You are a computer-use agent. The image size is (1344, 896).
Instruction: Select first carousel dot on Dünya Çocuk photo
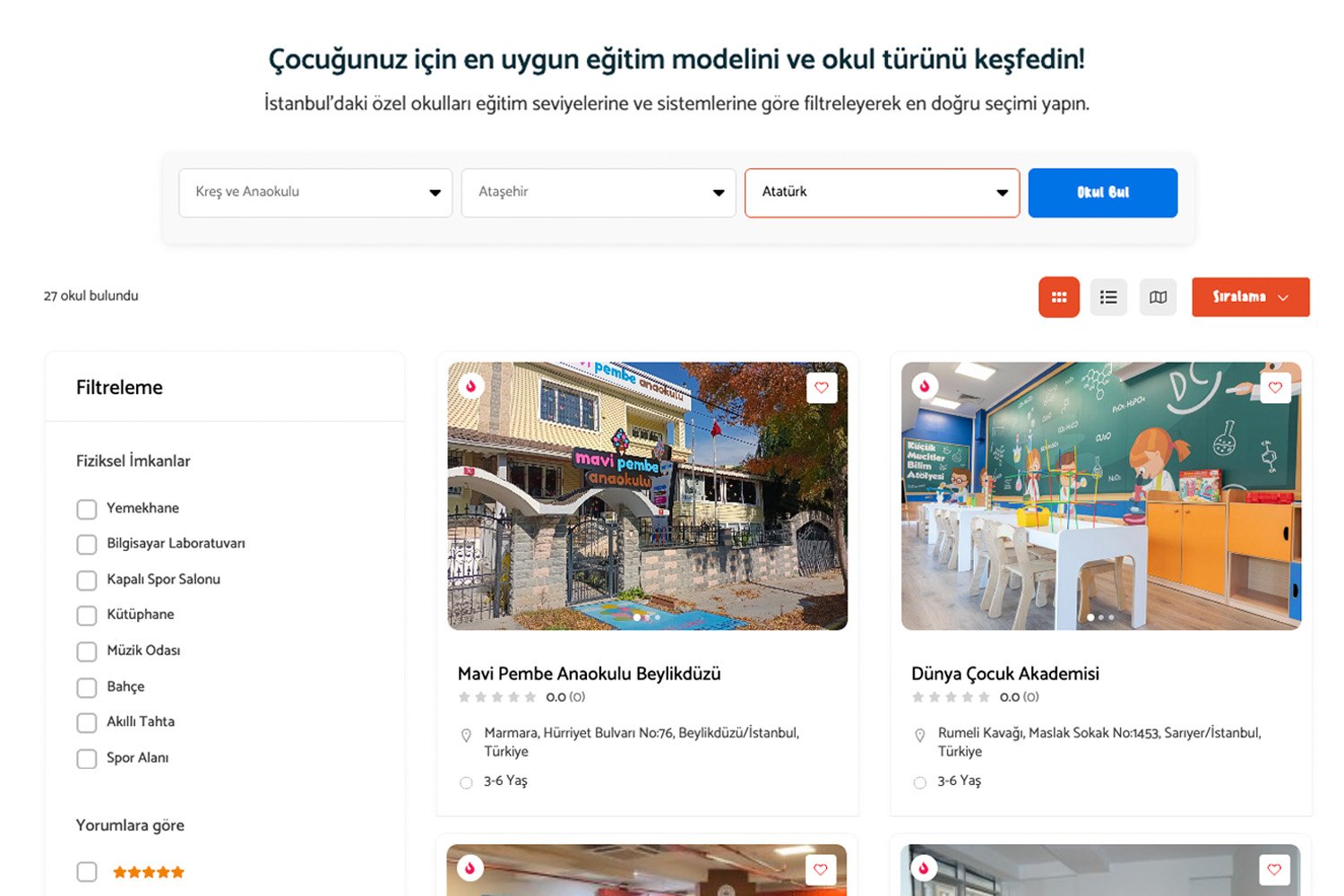click(x=1090, y=617)
